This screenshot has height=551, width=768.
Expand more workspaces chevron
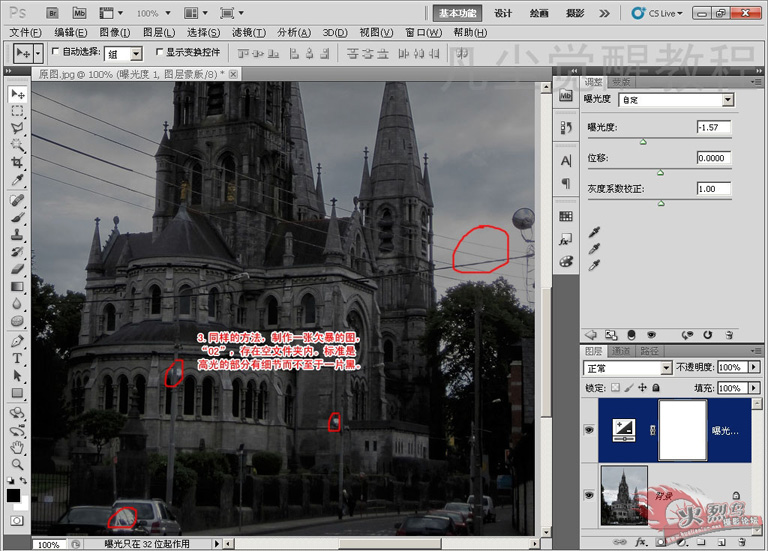[x=604, y=13]
